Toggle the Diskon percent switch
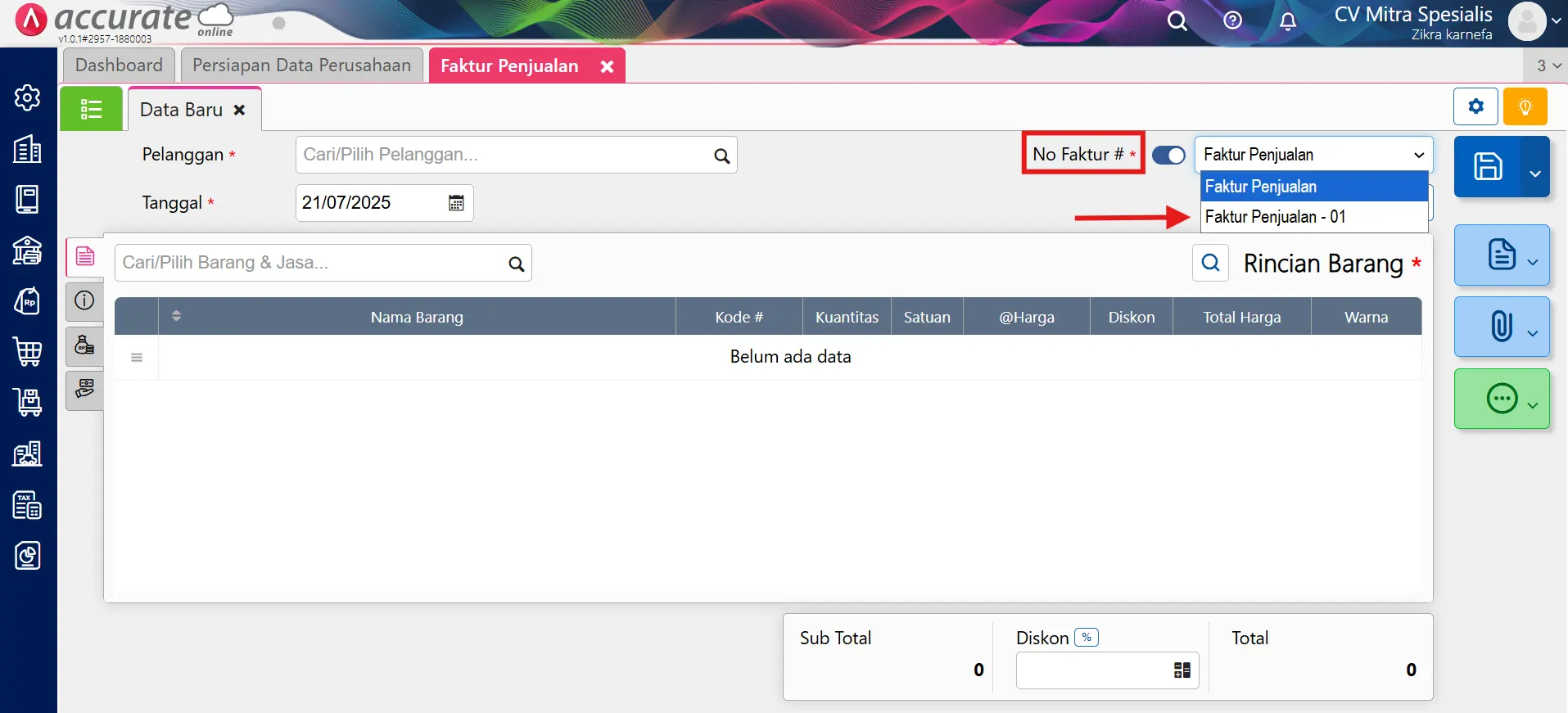Image resolution: width=1568 pixels, height=713 pixels. [1087, 638]
